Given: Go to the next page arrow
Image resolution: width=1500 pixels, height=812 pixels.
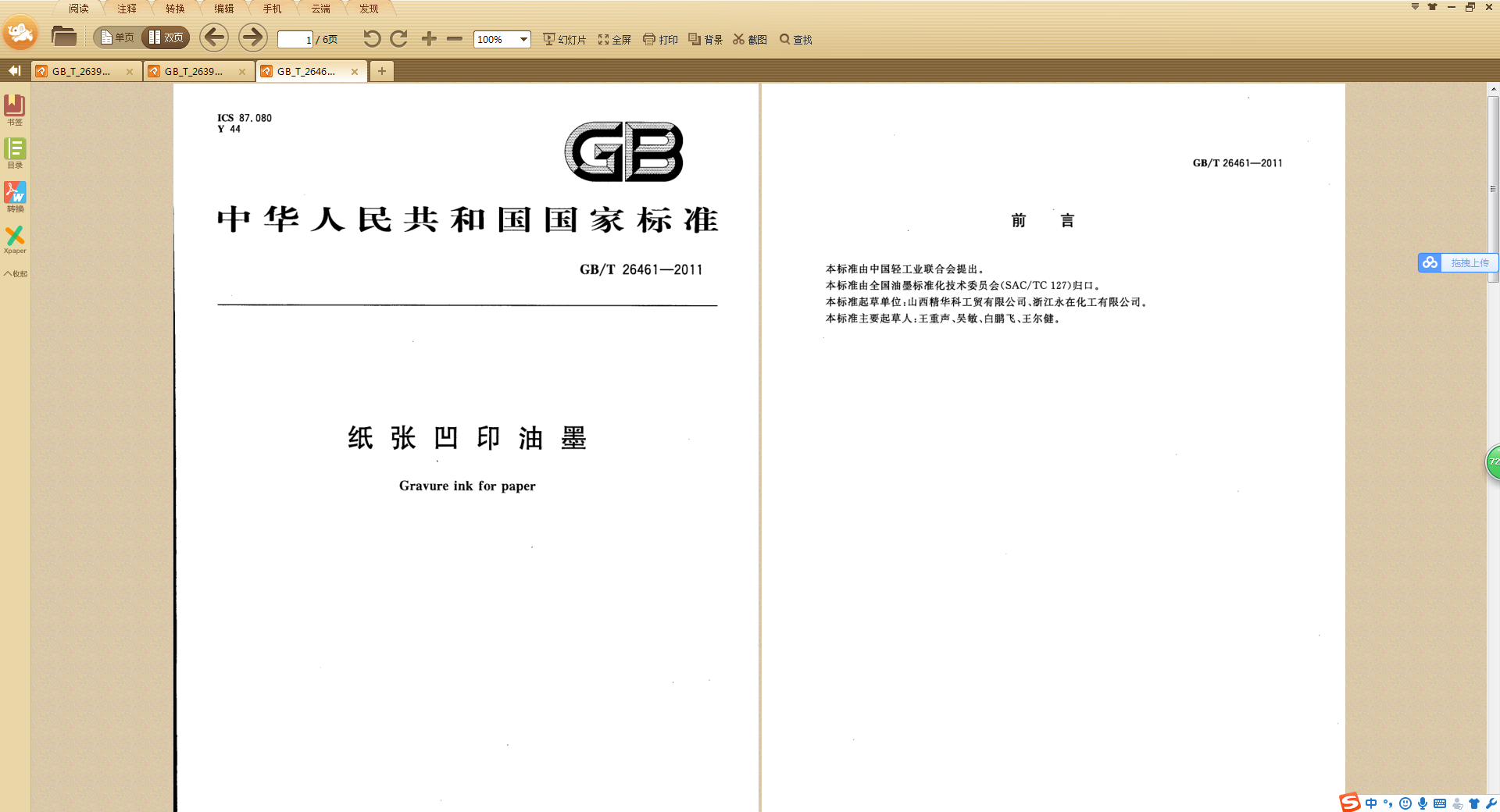Looking at the screenshot, I should tap(252, 37).
